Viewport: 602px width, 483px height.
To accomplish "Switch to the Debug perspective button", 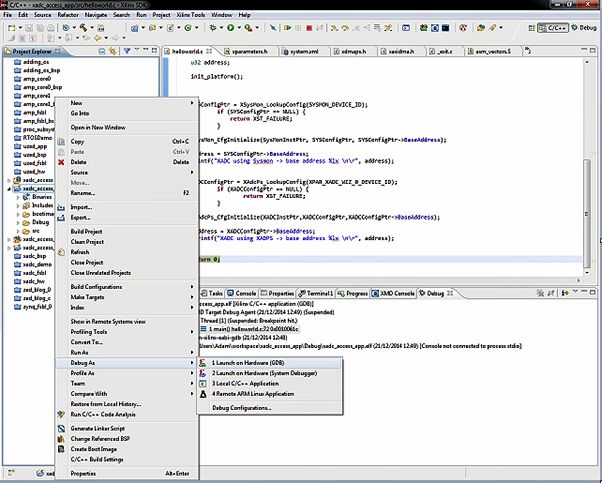I will coord(584,28).
